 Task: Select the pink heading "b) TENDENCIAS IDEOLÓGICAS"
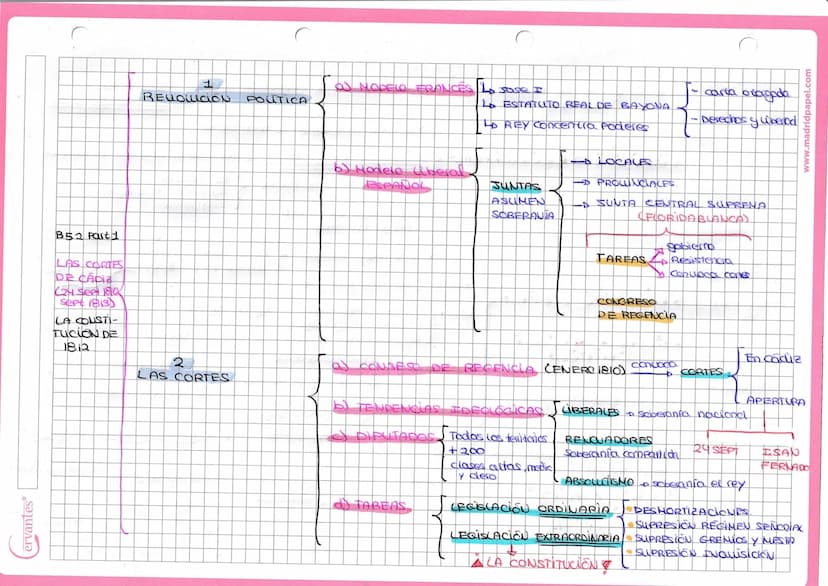[x=438, y=409]
